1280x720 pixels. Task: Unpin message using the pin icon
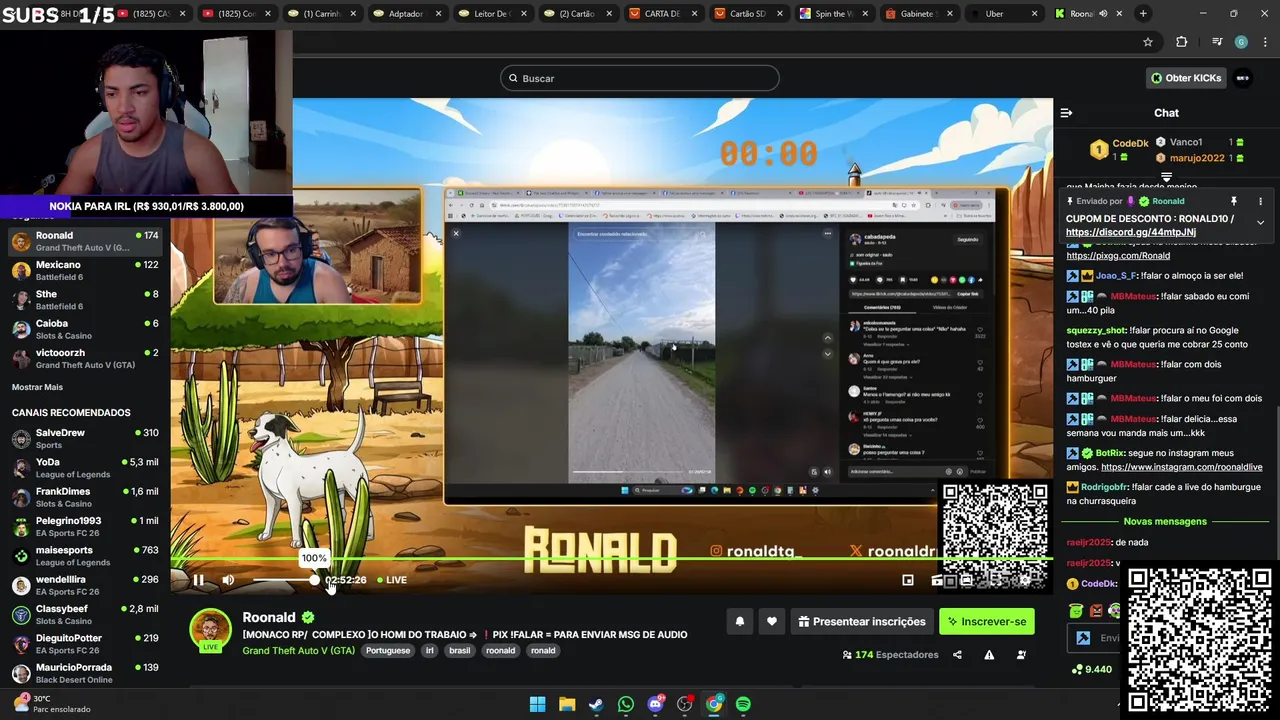[x=1234, y=201]
